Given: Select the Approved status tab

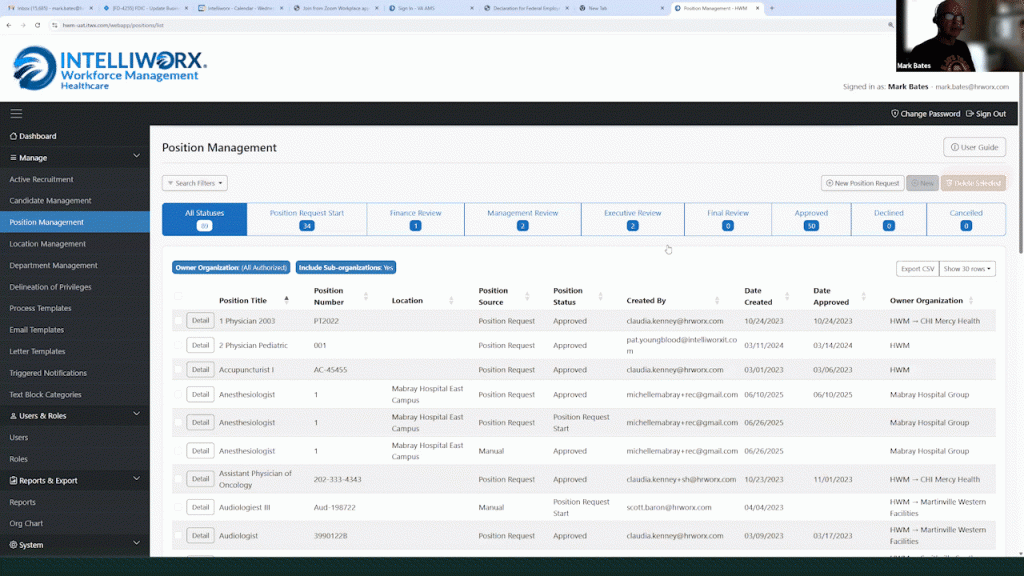Looking at the screenshot, I should coord(811,219).
